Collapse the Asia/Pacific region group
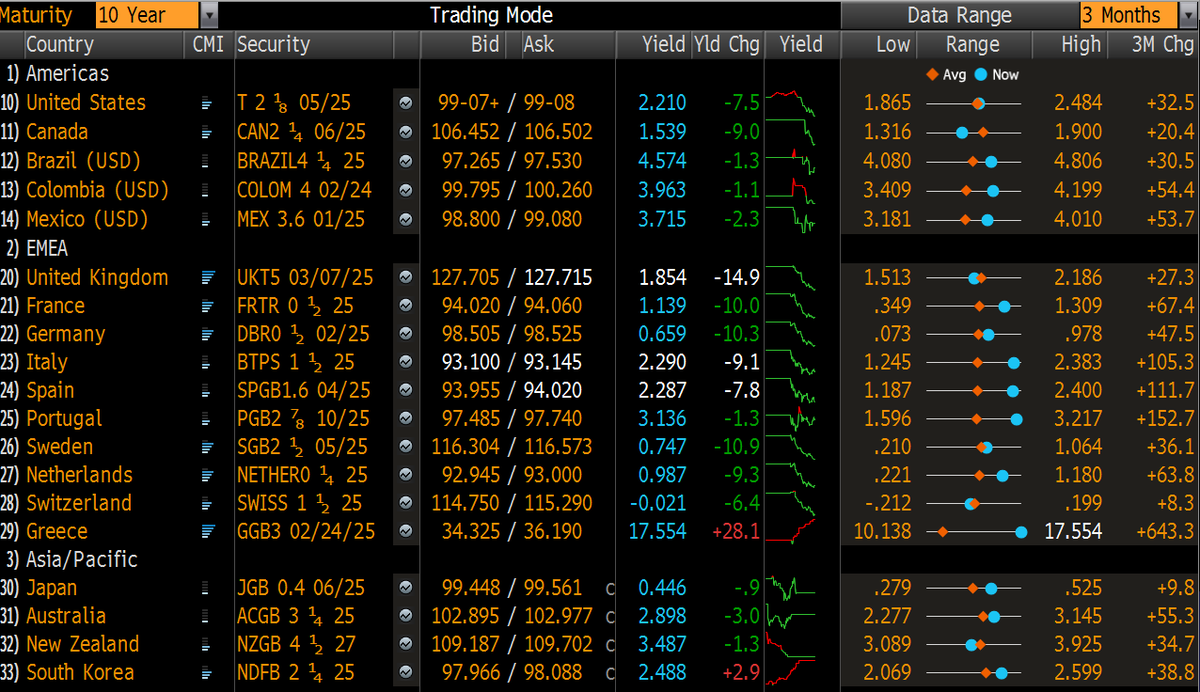Viewport: 1200px width, 692px height. click(x=71, y=559)
